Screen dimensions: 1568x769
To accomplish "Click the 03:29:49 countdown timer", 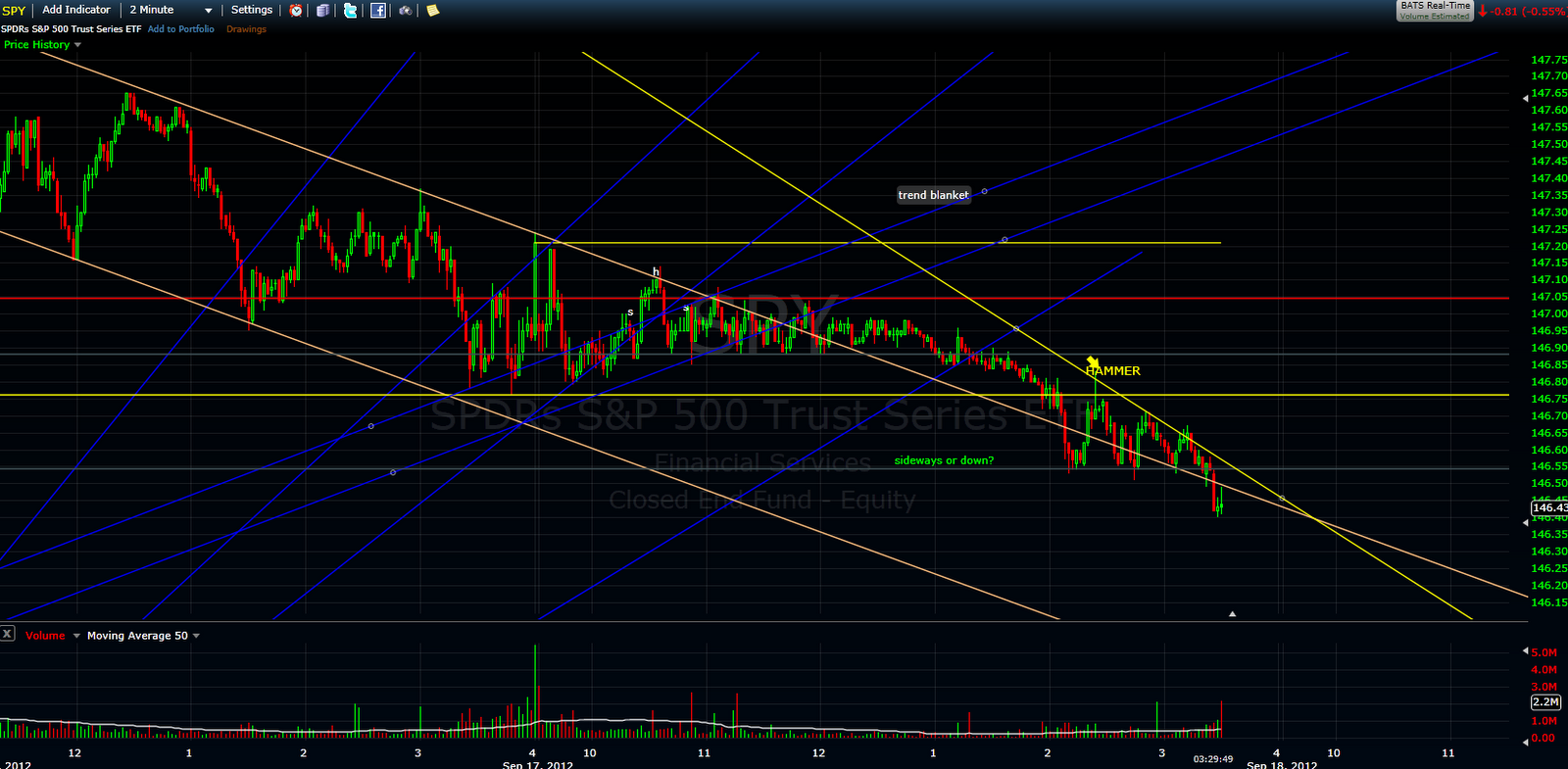I will pyautogui.click(x=1213, y=759).
